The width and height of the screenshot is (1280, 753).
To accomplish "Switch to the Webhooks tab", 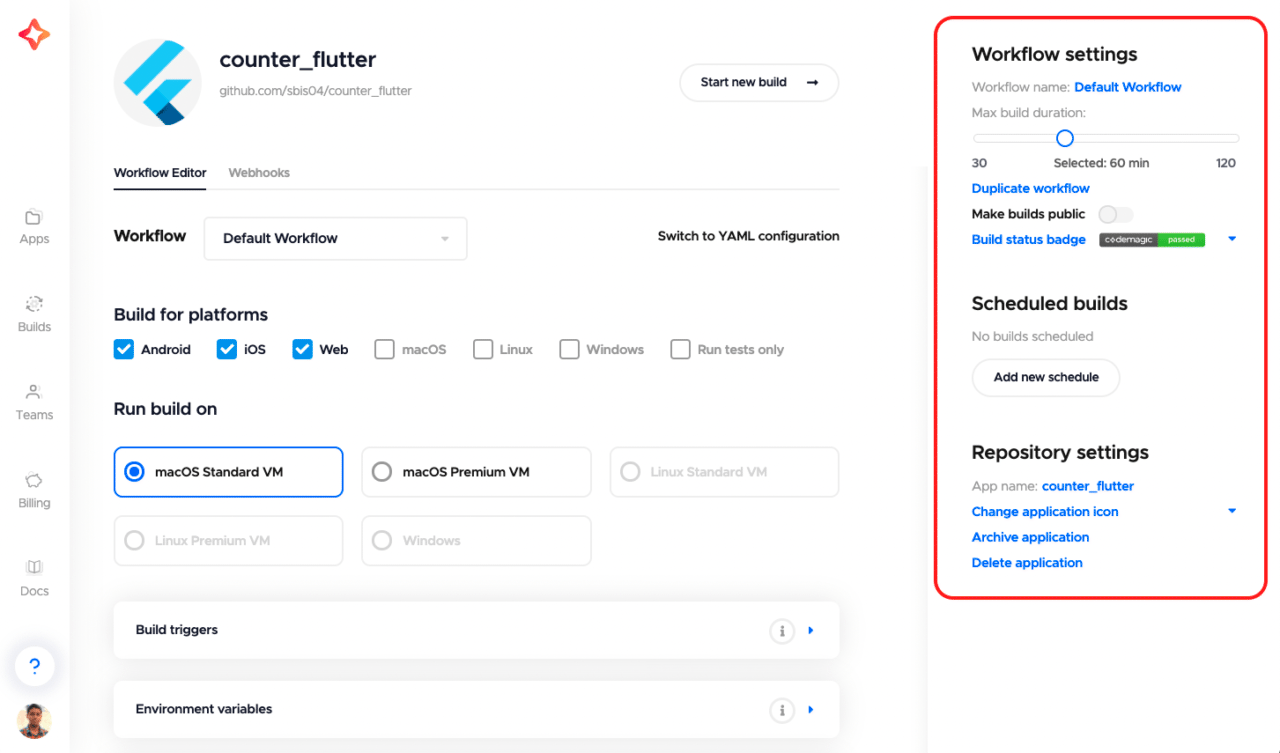I will [x=259, y=173].
